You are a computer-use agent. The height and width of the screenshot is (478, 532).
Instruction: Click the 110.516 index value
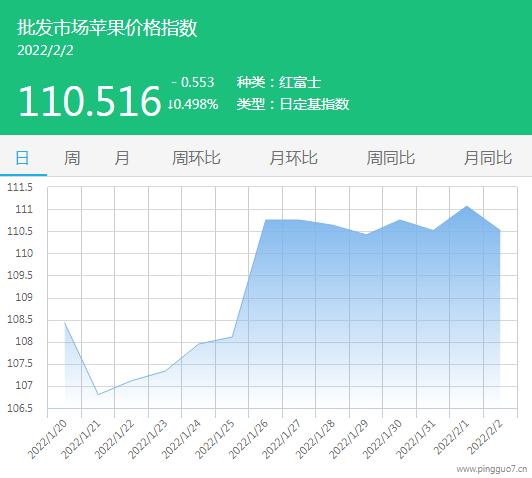tap(90, 101)
